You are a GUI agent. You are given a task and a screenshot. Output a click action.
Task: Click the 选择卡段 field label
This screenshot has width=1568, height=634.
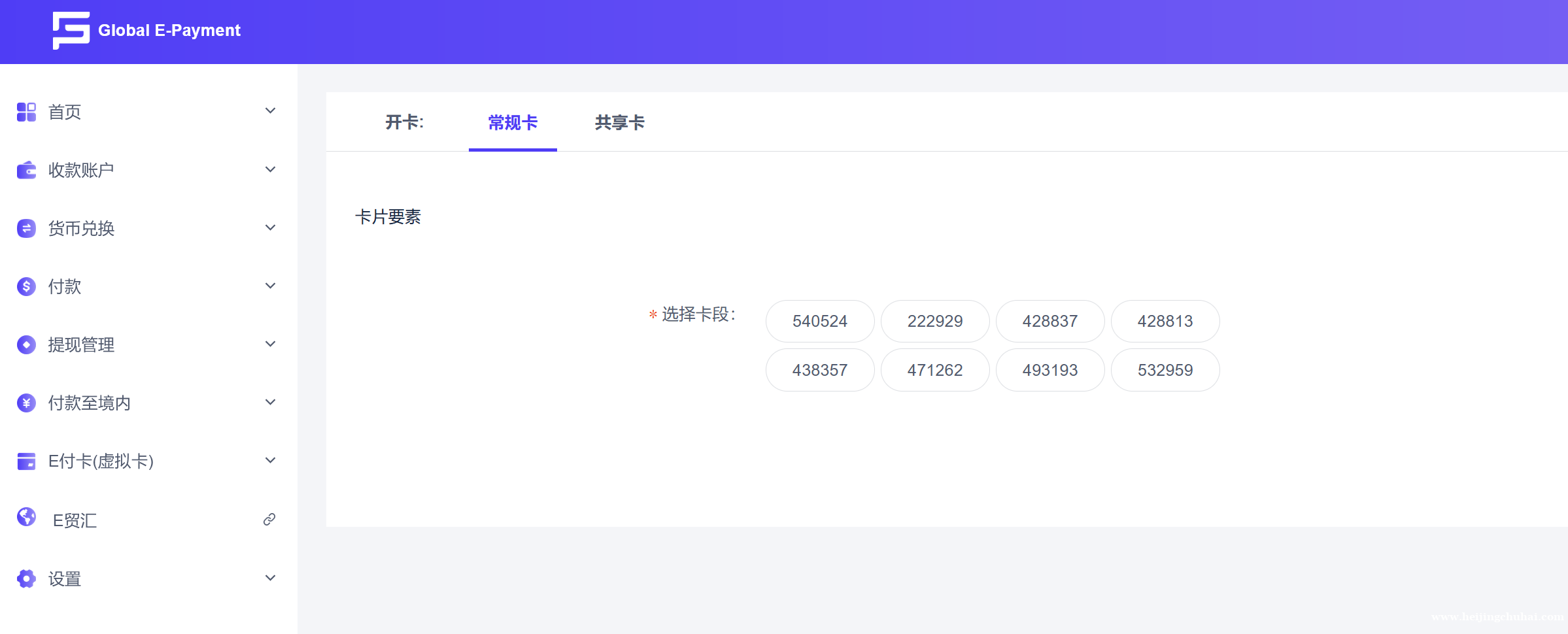click(x=698, y=314)
